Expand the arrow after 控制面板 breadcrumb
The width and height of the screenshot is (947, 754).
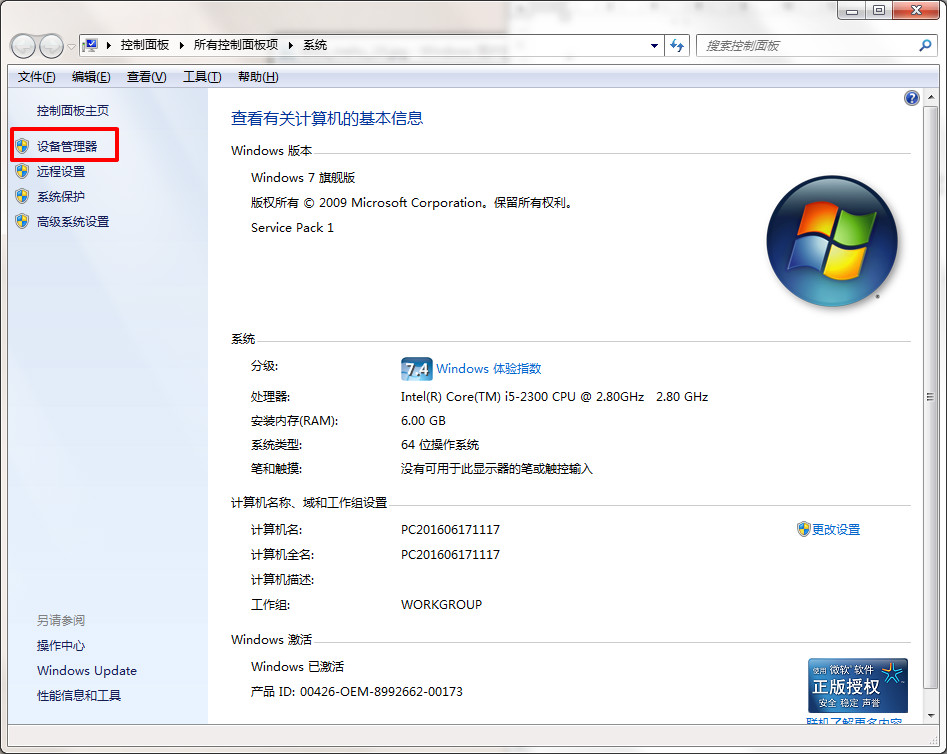click(181, 45)
